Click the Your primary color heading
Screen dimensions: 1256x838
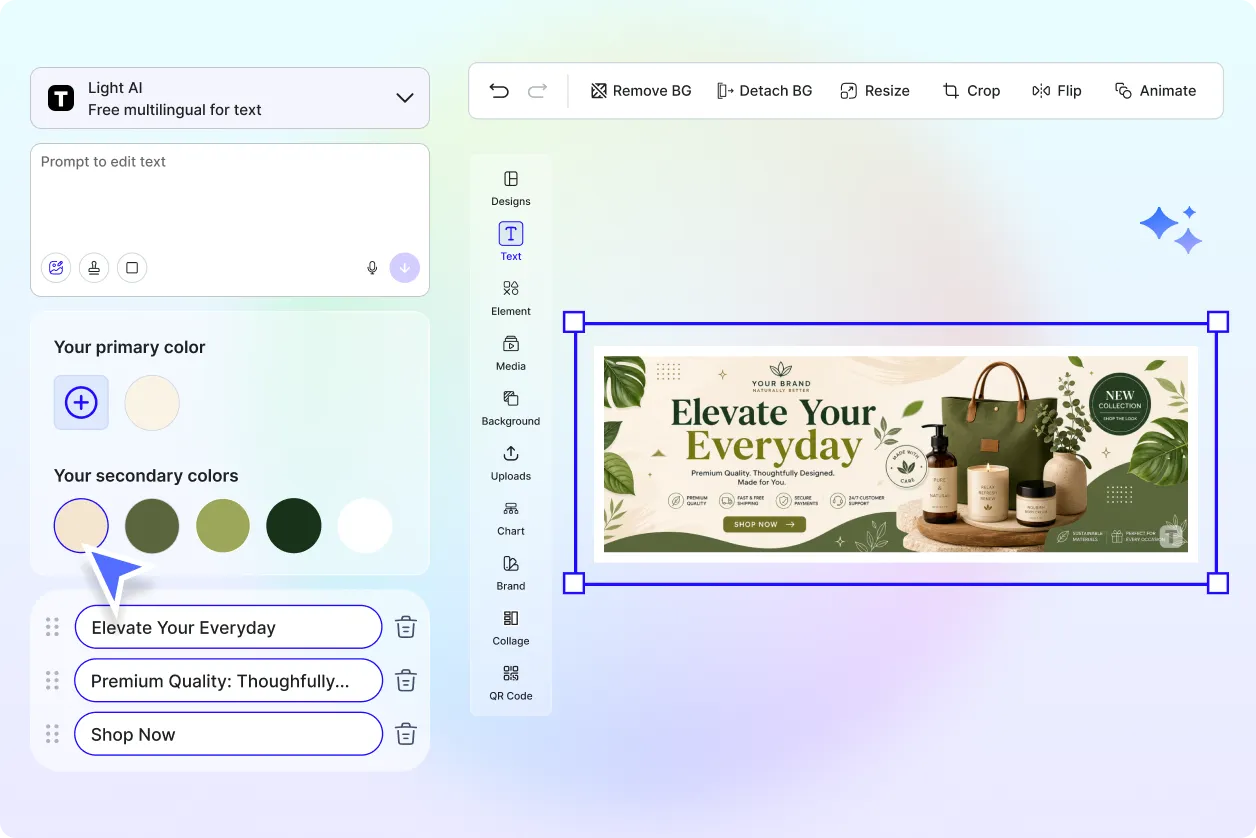[130, 347]
